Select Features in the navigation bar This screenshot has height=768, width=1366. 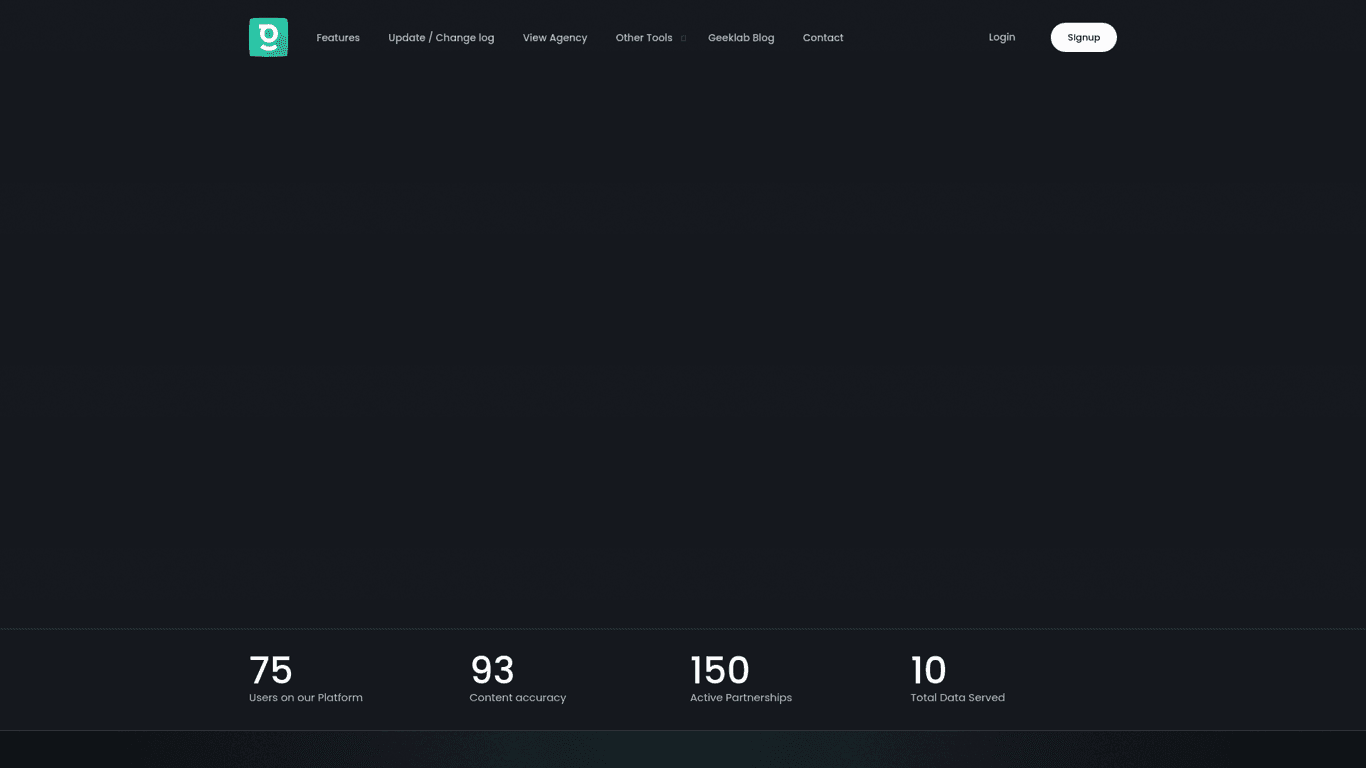tap(338, 37)
